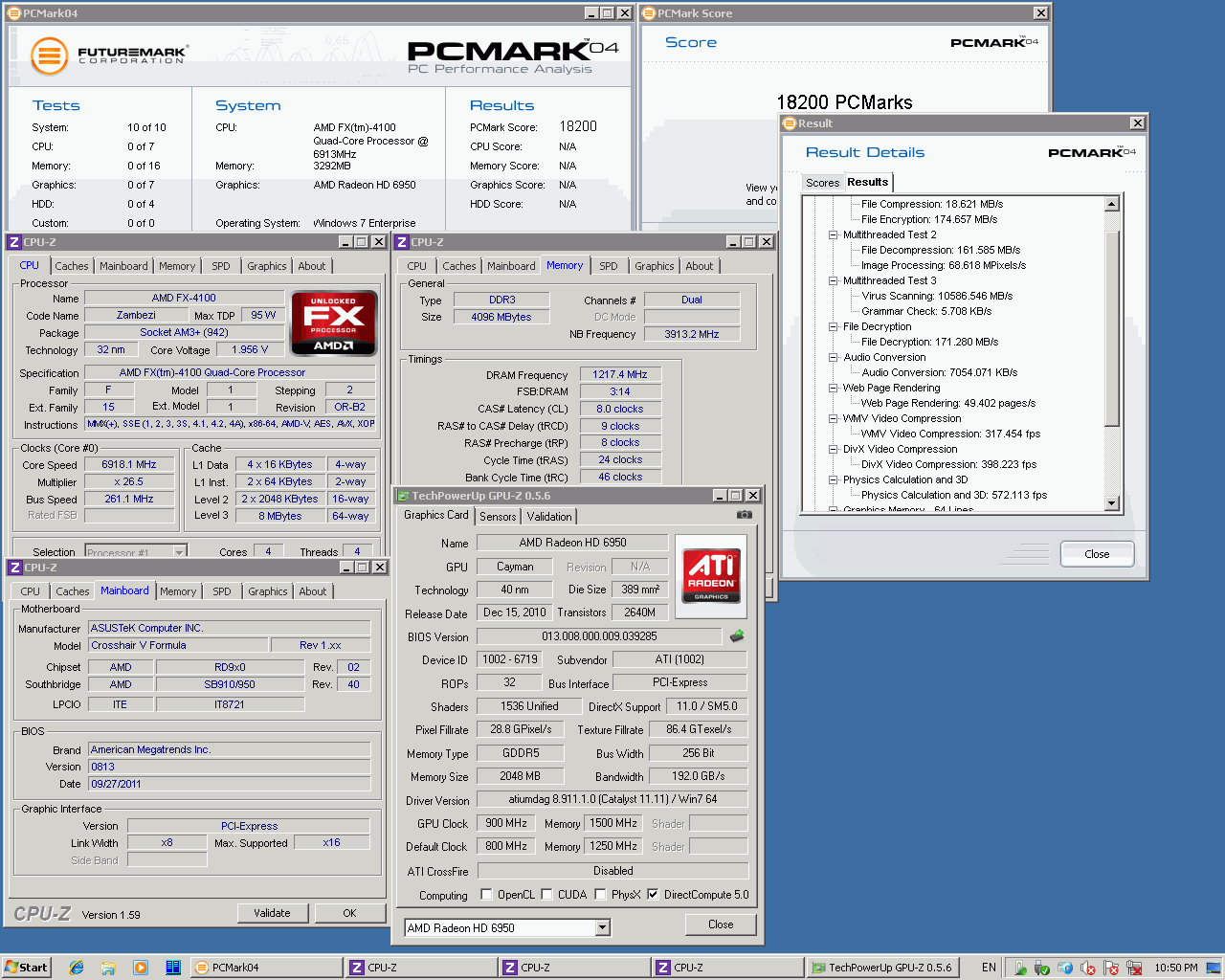Click the BIOS Version field 013.008.000.009.039285

pos(599,636)
